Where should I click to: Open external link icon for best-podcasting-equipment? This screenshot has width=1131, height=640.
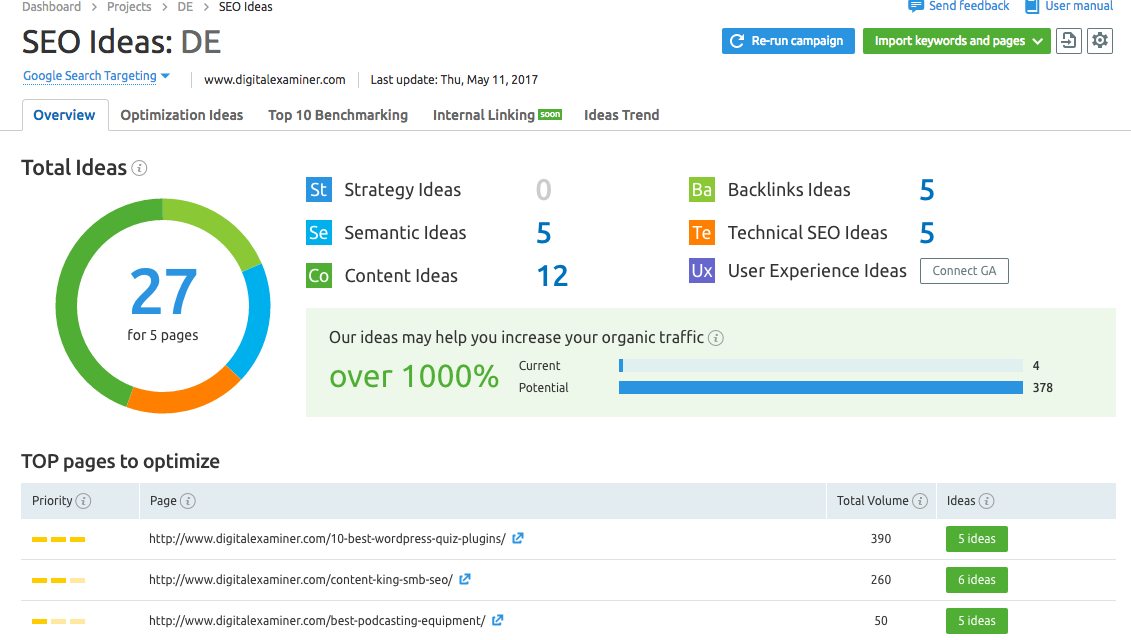pos(497,620)
